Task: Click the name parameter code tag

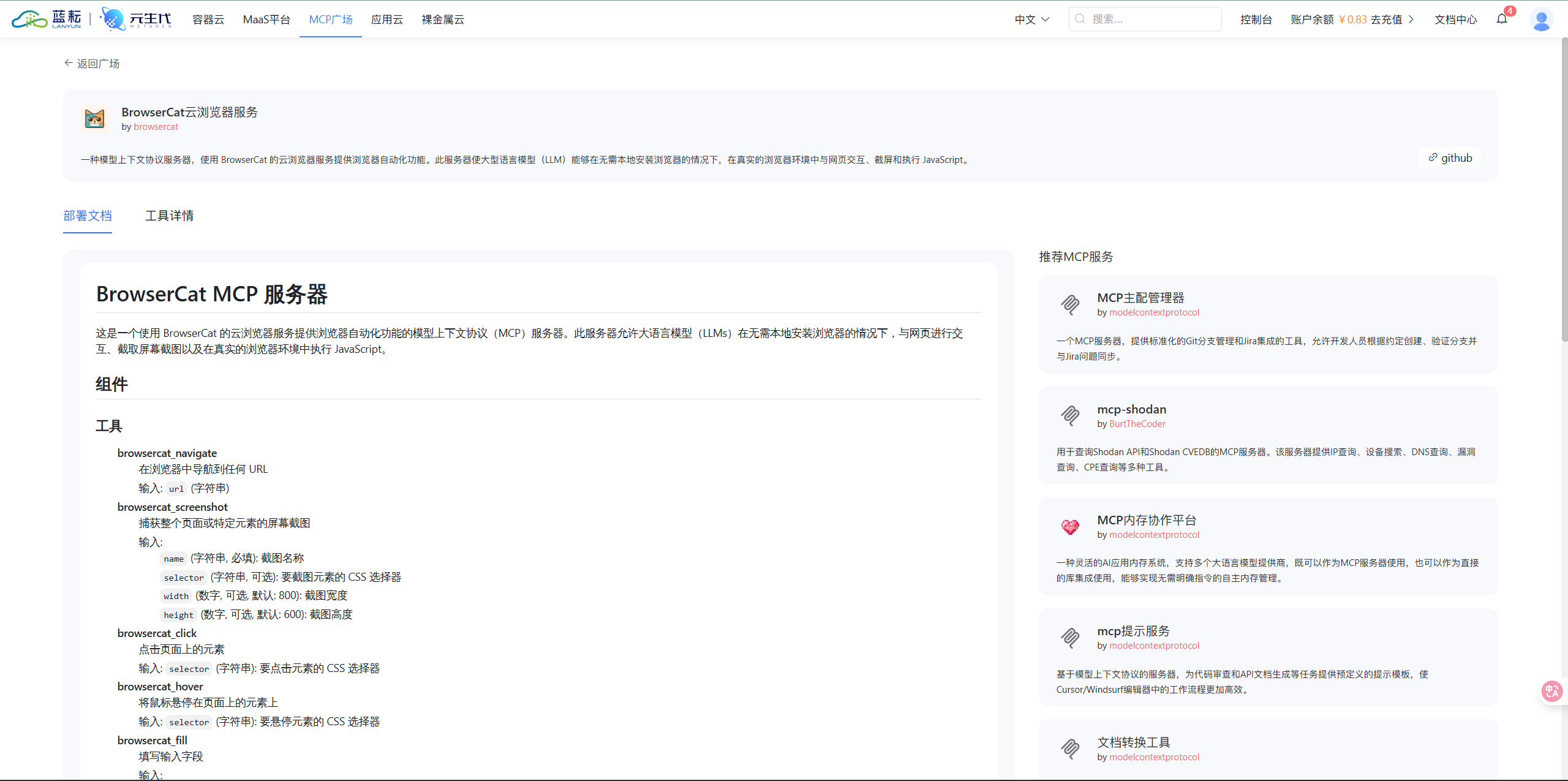Action: 174,559
